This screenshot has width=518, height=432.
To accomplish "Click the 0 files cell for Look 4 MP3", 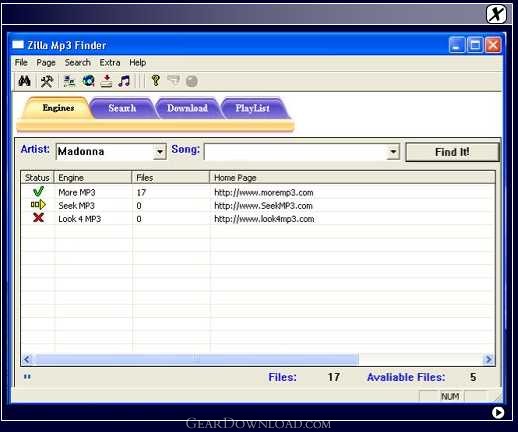I will point(139,219).
